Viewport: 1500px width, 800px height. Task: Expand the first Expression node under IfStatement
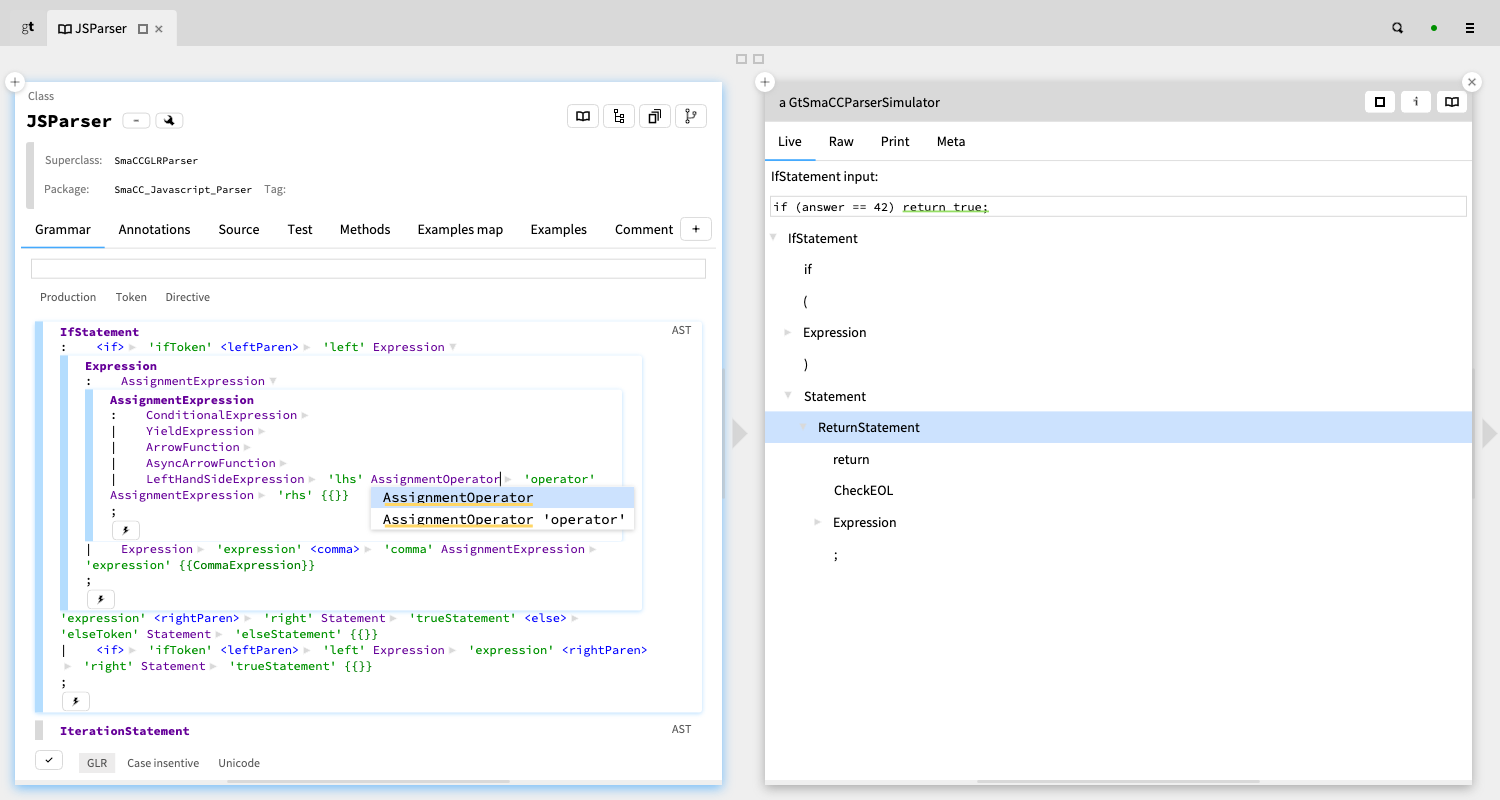pyautogui.click(x=788, y=332)
